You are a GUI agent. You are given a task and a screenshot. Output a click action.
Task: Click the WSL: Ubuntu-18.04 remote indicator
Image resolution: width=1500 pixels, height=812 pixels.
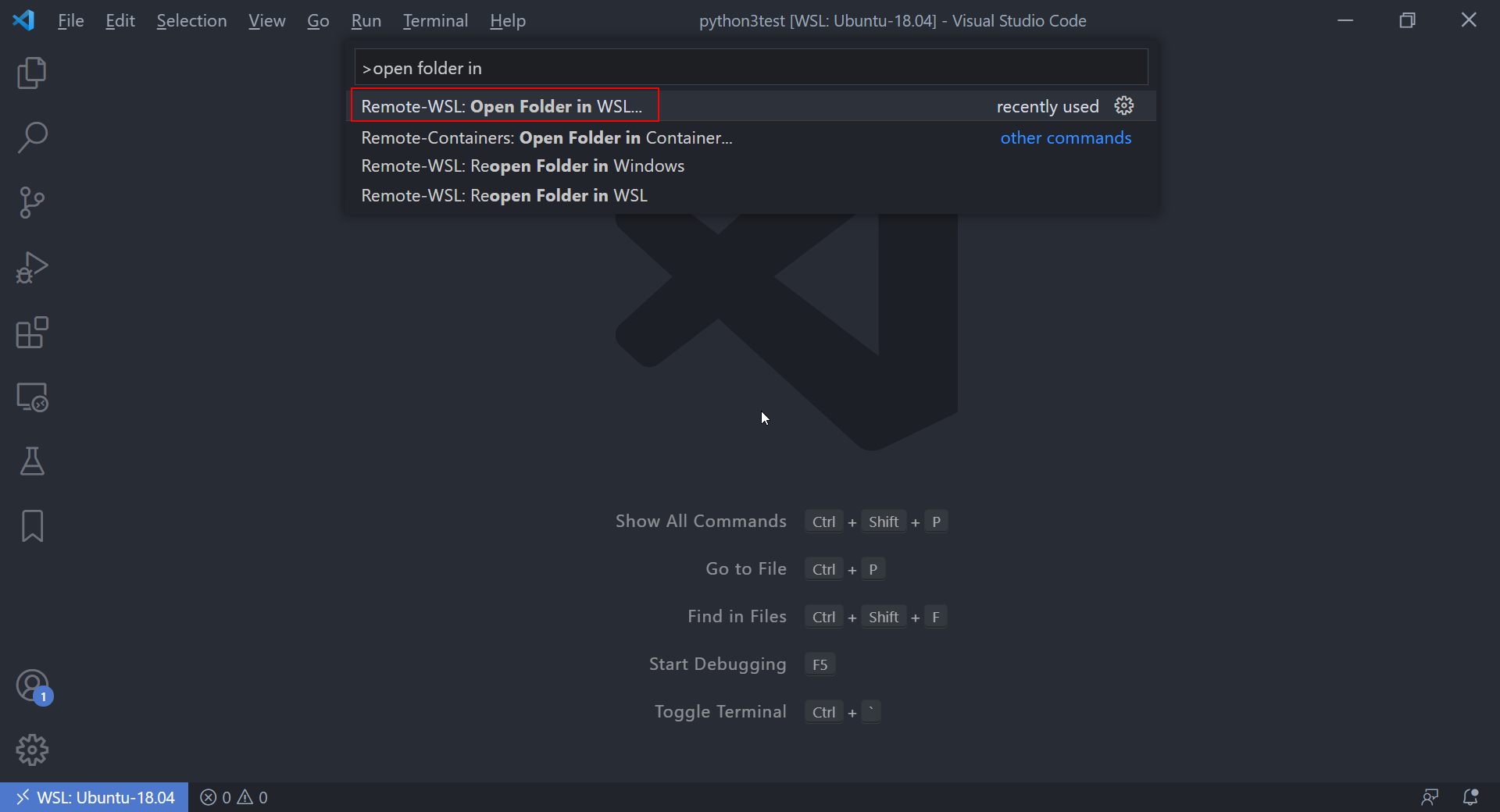[x=95, y=797]
